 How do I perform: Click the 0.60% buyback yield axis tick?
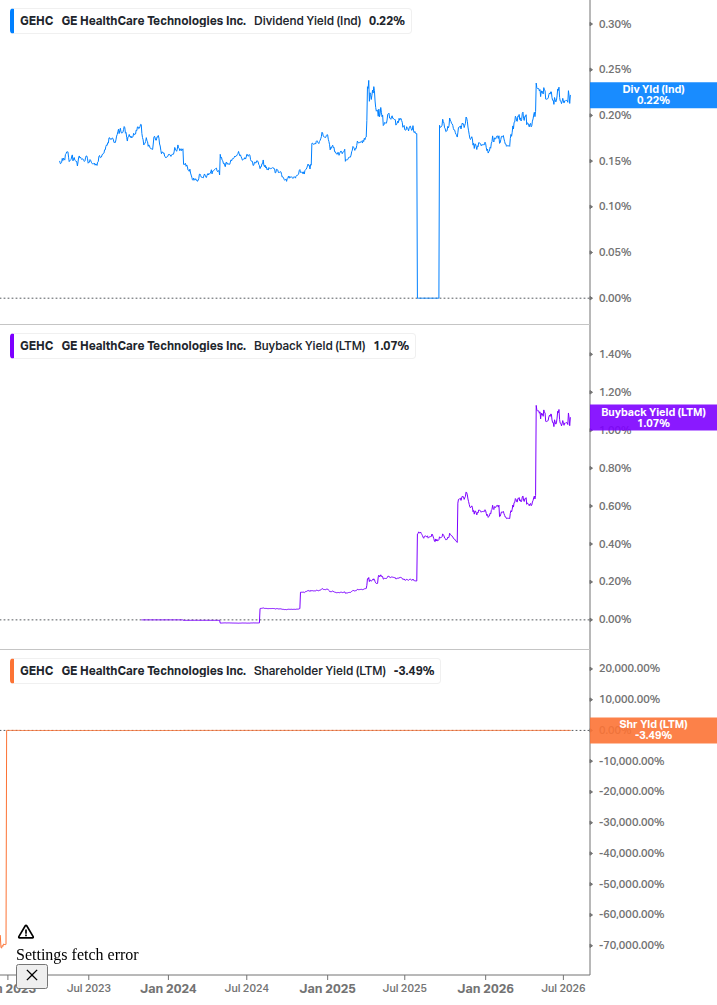(x=614, y=506)
